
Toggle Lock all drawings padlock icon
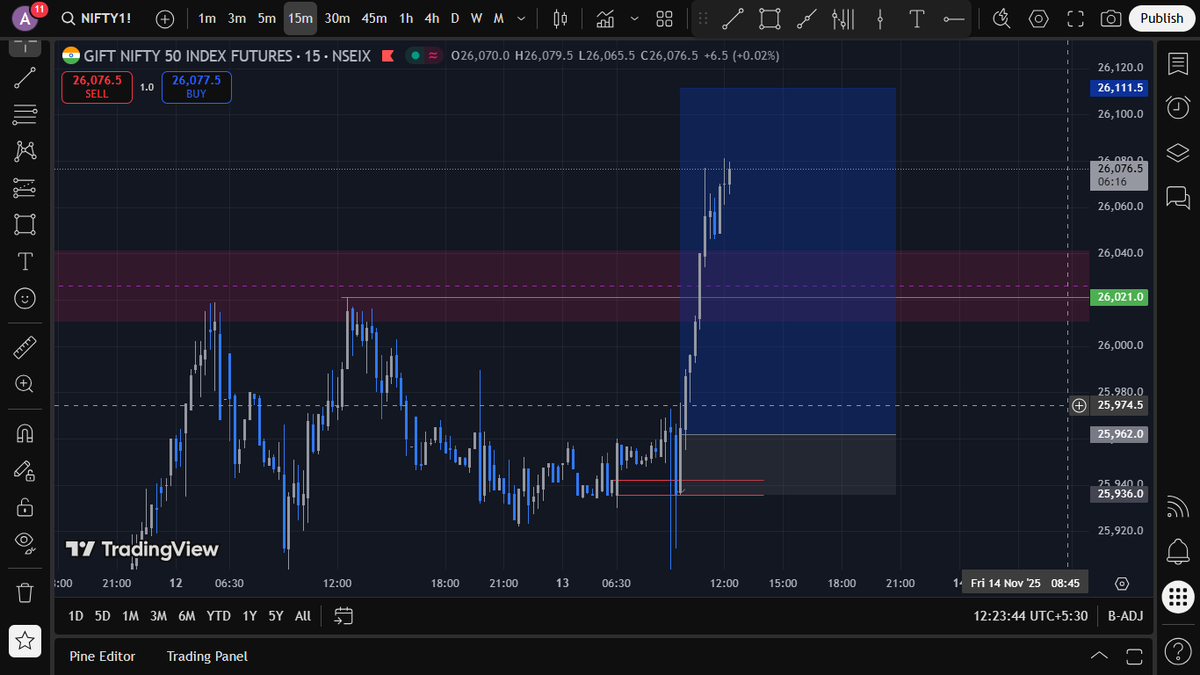coord(25,507)
